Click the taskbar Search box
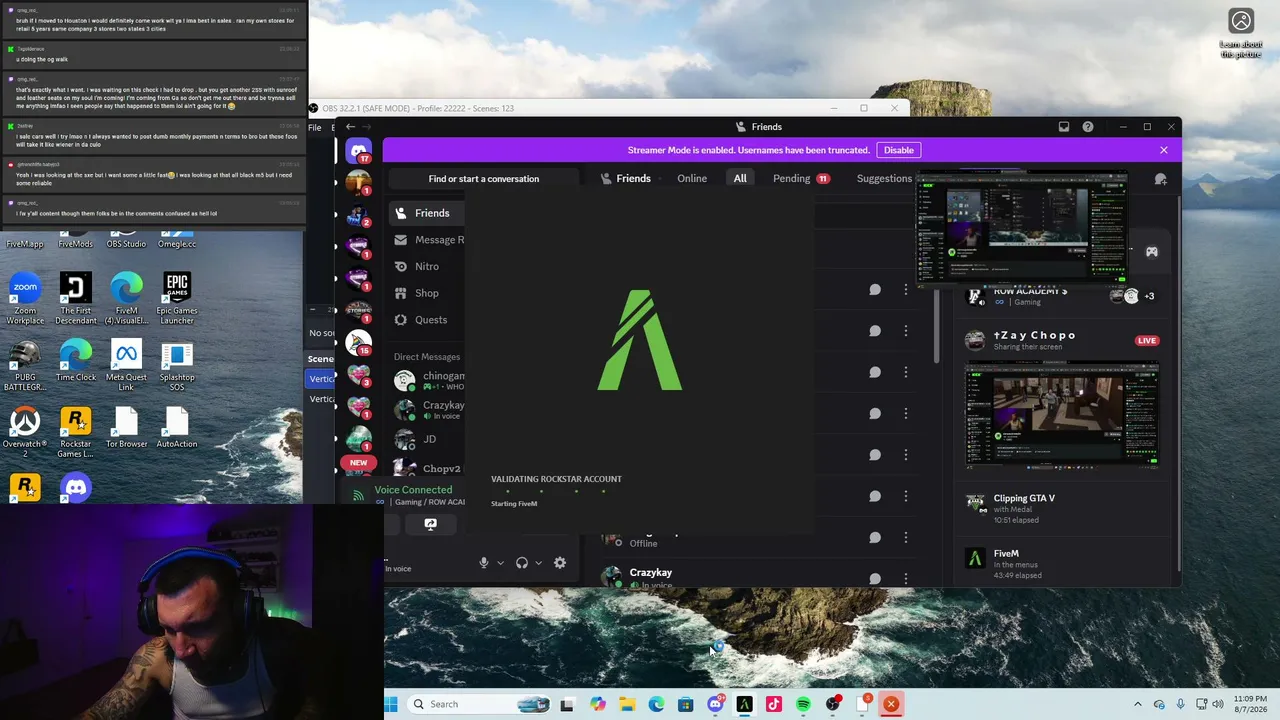Screen dimensions: 1280x720 point(478,704)
